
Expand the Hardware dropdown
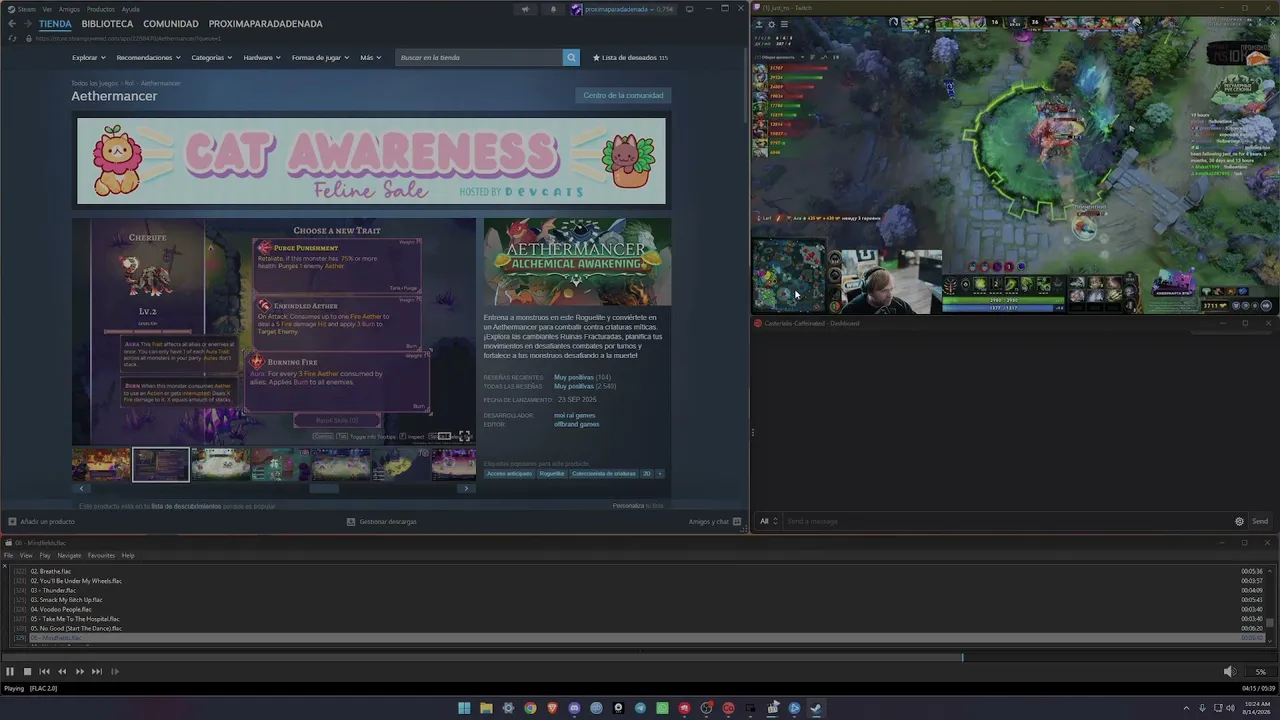[262, 58]
